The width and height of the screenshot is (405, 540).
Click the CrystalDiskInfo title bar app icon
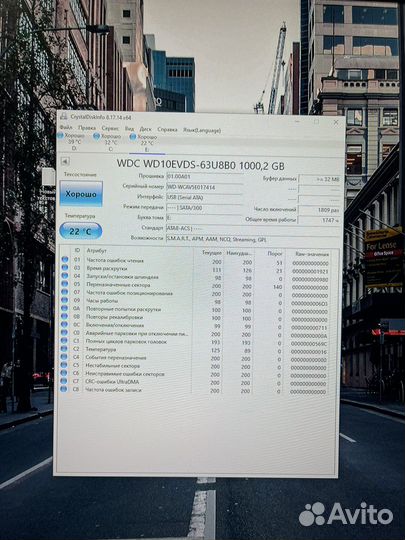pos(63,116)
